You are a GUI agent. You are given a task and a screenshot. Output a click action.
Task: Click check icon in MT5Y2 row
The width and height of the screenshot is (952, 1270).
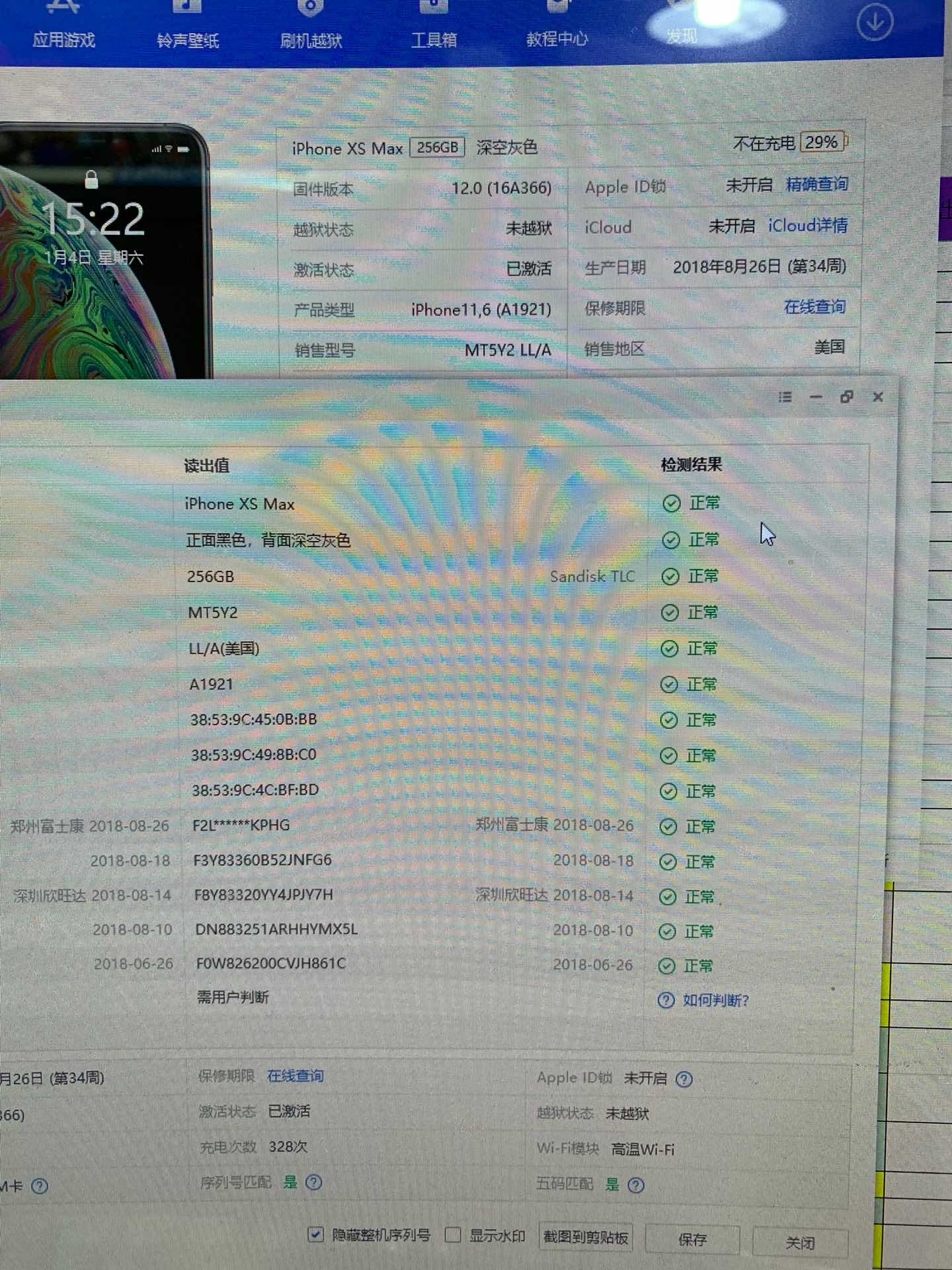tap(670, 613)
